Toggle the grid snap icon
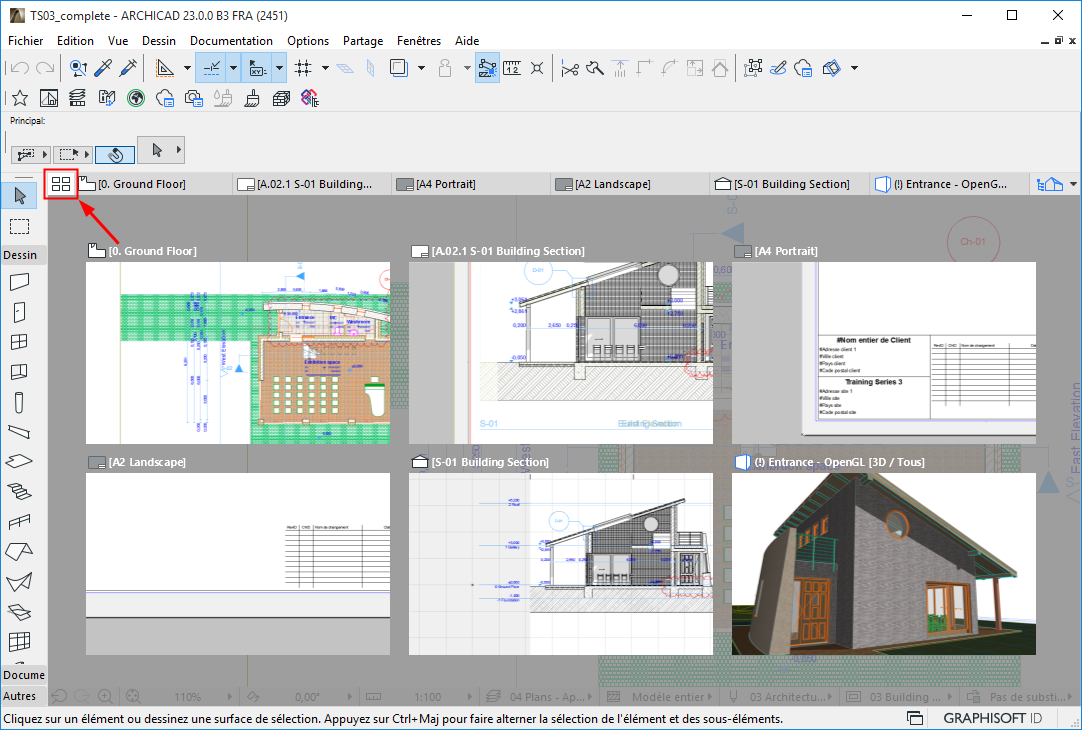 (303, 68)
